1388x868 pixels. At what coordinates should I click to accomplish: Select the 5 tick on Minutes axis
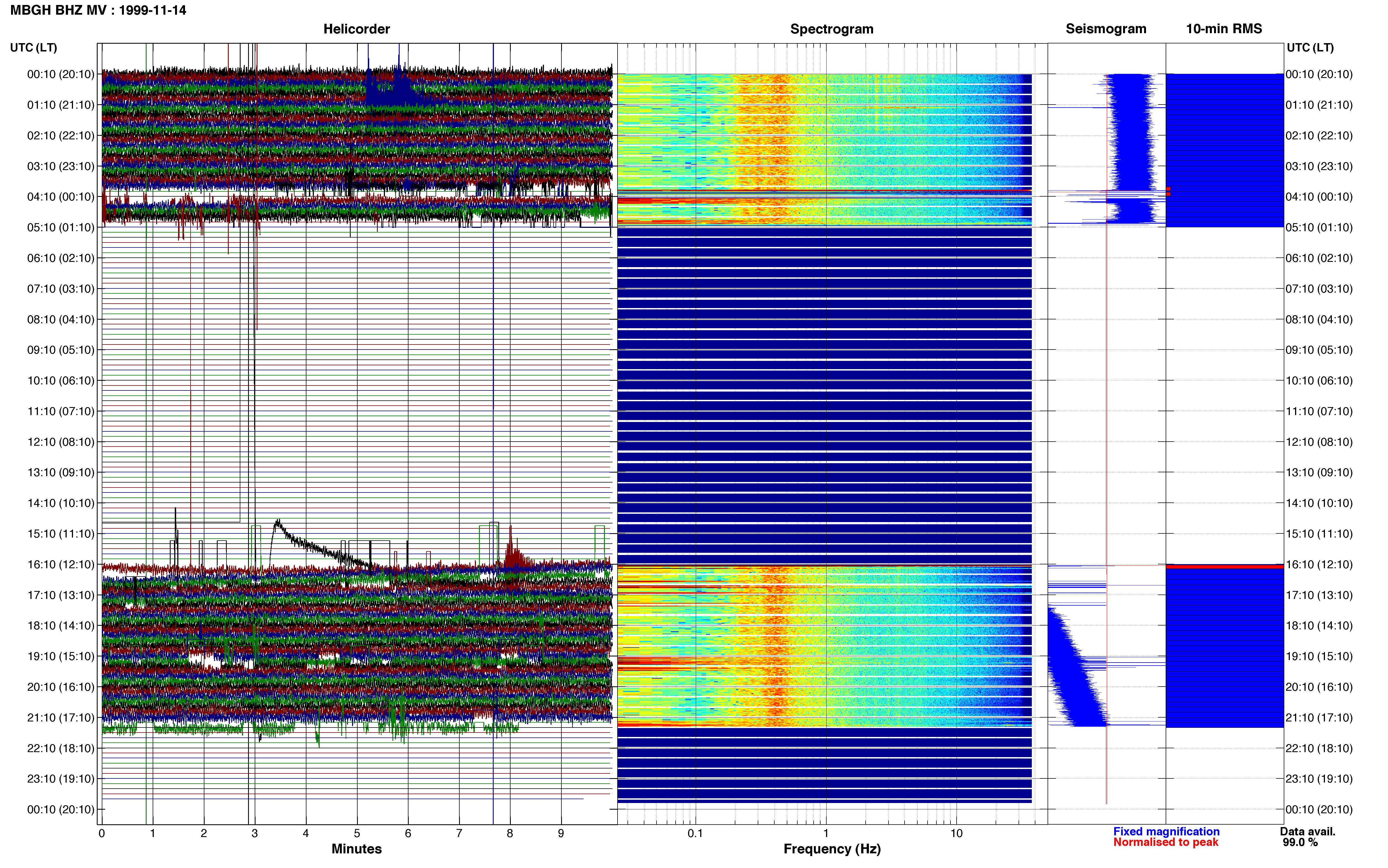point(357,833)
